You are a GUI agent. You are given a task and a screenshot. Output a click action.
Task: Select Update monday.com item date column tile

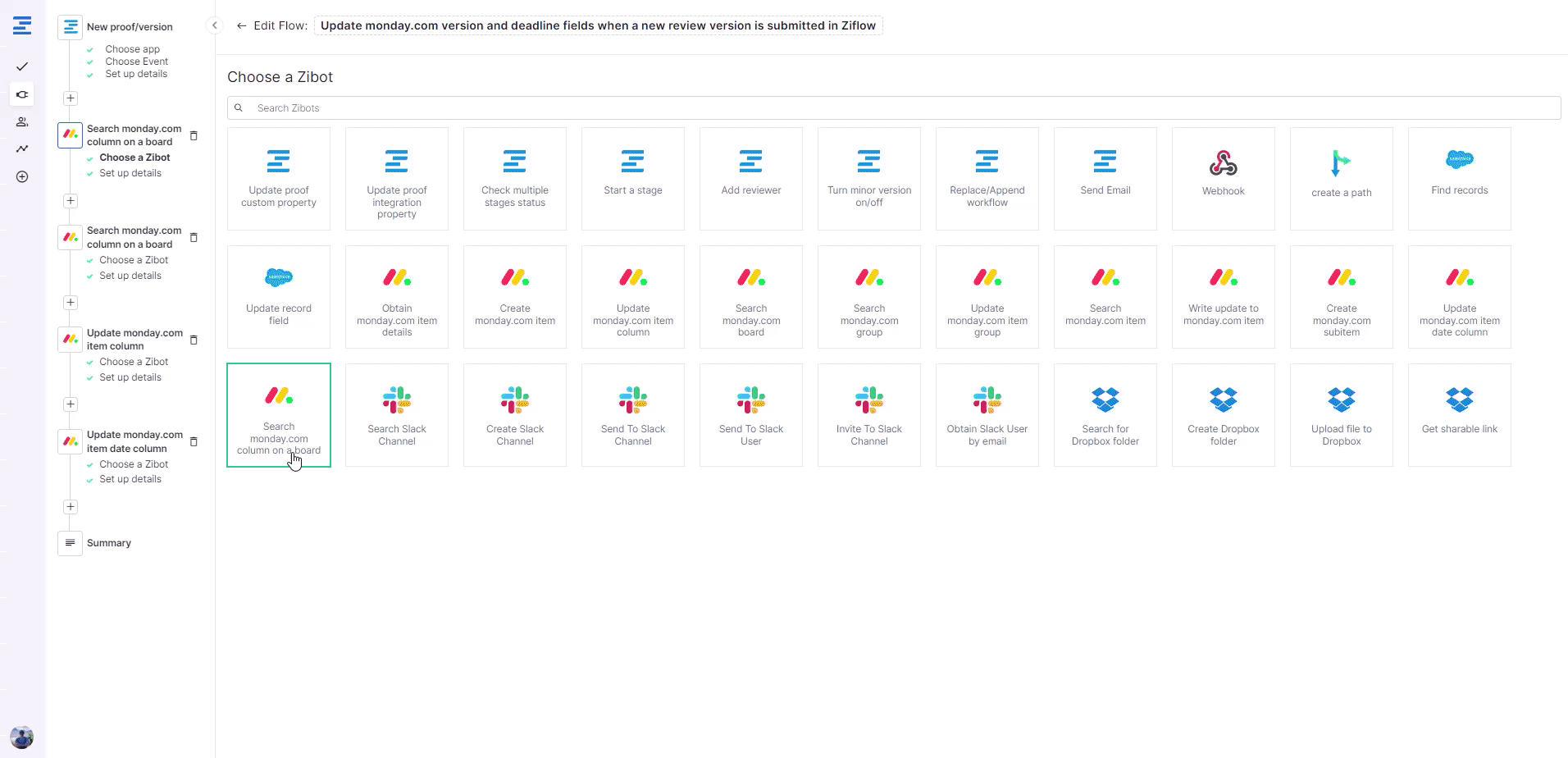click(x=1459, y=297)
